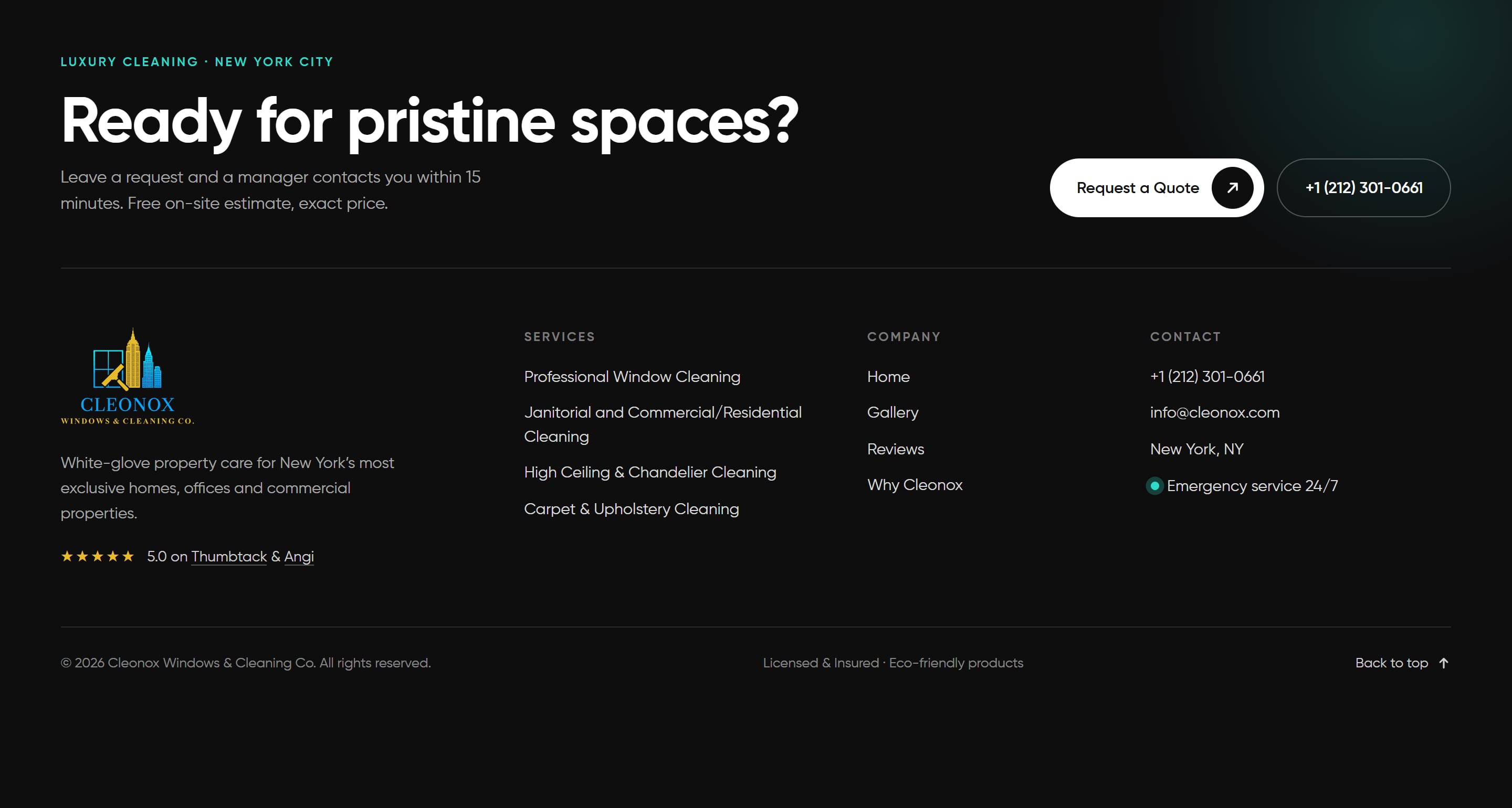Screen dimensions: 1512x808
Task: Click the arrow icon on Request a Quote
Action: coord(1233,188)
